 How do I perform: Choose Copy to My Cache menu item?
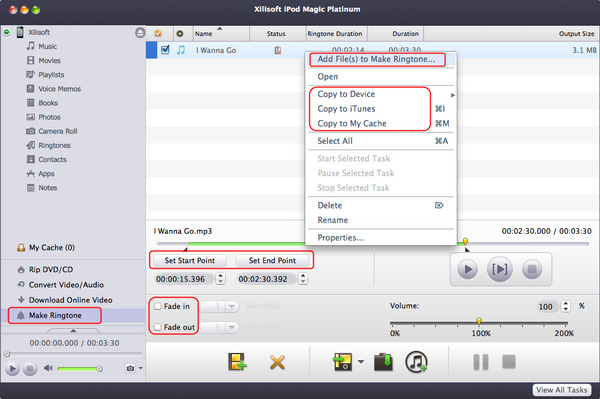(352, 124)
